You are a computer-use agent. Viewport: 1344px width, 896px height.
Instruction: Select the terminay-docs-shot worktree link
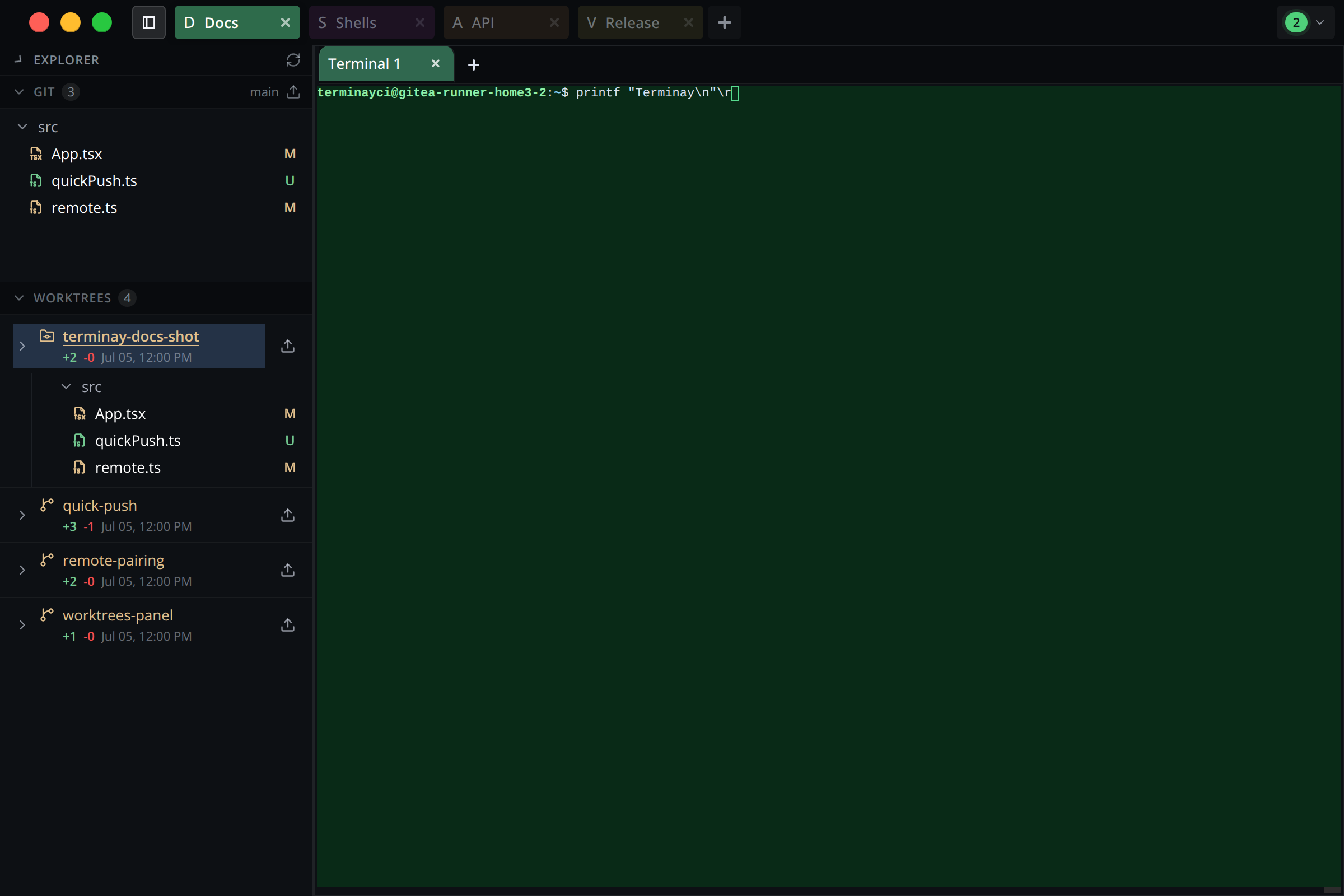(x=131, y=337)
